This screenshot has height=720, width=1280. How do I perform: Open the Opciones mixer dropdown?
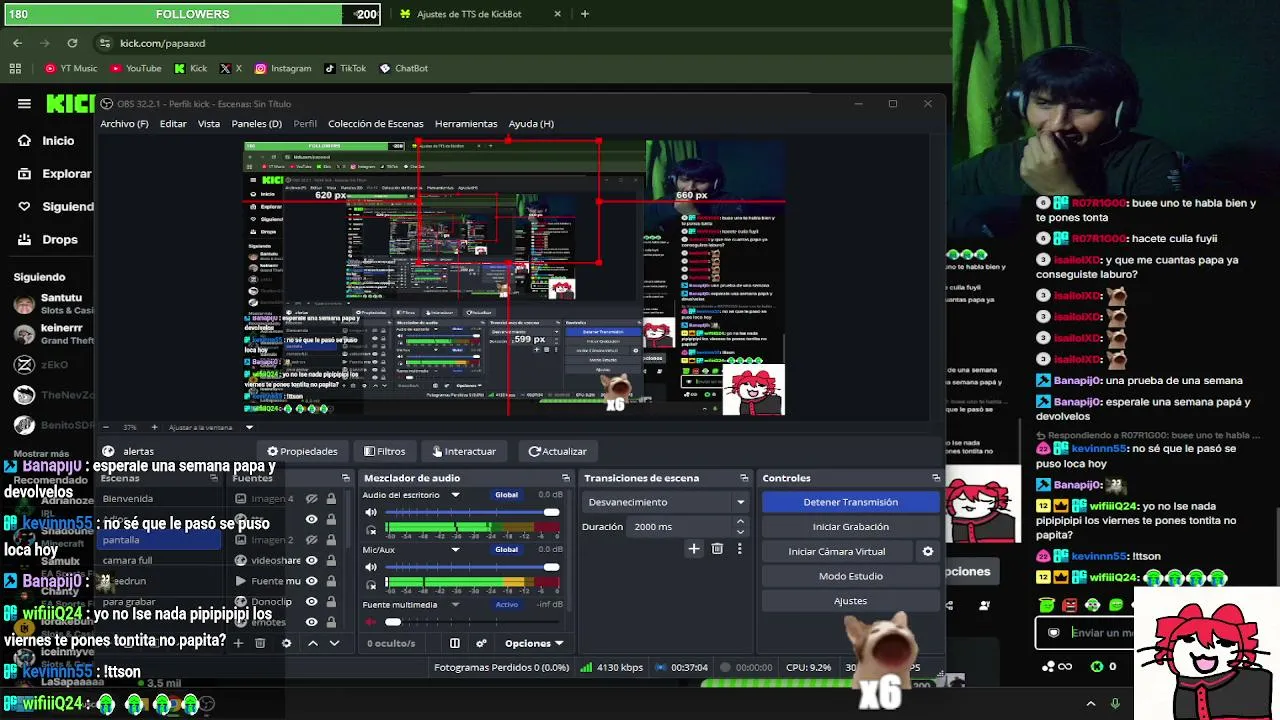click(x=534, y=643)
